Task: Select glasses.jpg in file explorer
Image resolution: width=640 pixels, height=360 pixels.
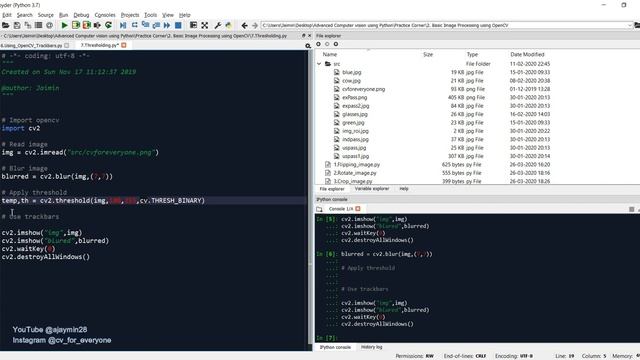Action: pos(355,114)
